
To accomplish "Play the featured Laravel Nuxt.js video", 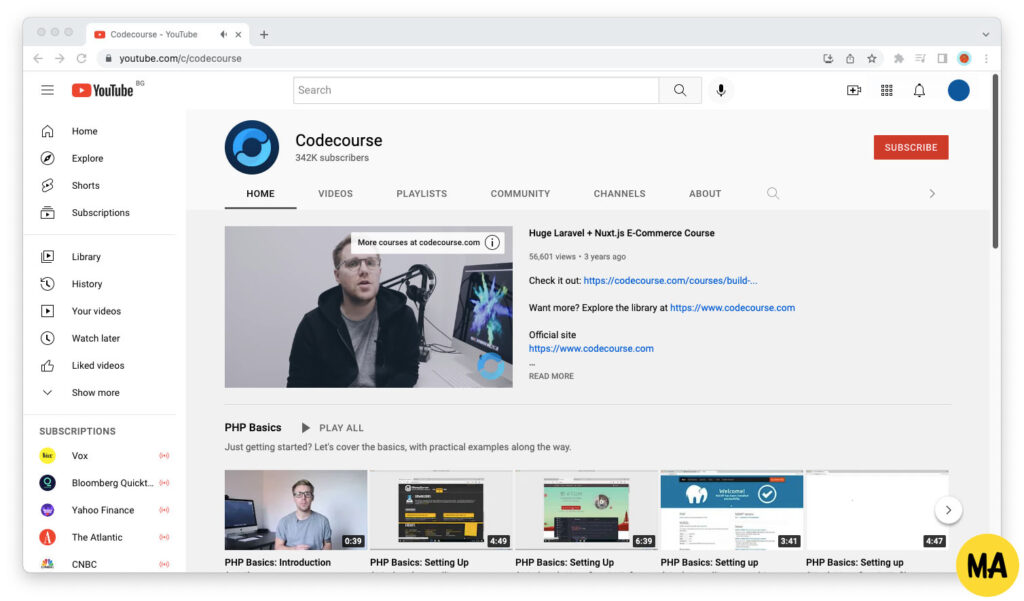I will click(368, 307).
